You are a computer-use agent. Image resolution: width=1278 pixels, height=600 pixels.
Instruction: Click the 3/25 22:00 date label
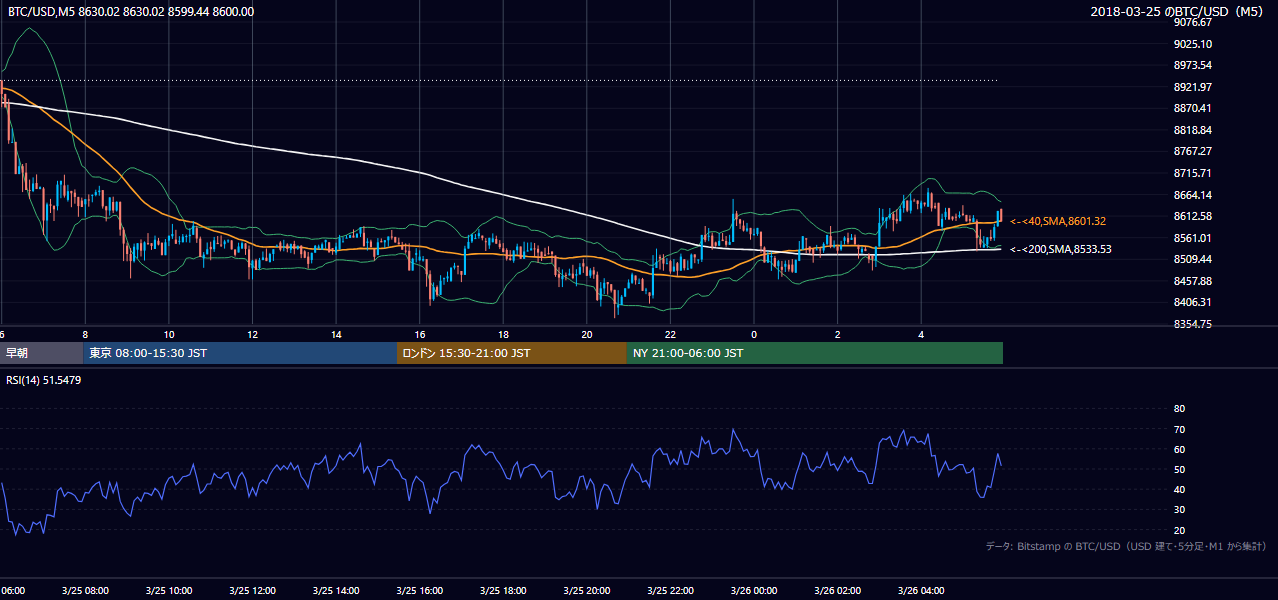click(670, 591)
